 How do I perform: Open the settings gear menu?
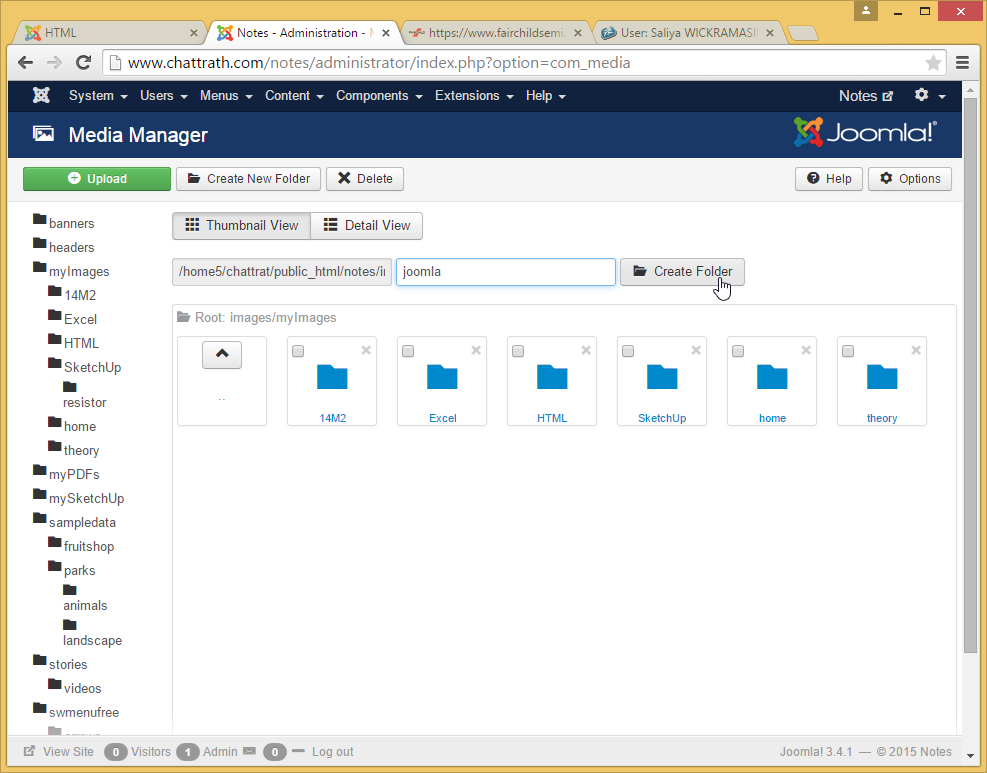pyautogui.click(x=929, y=96)
